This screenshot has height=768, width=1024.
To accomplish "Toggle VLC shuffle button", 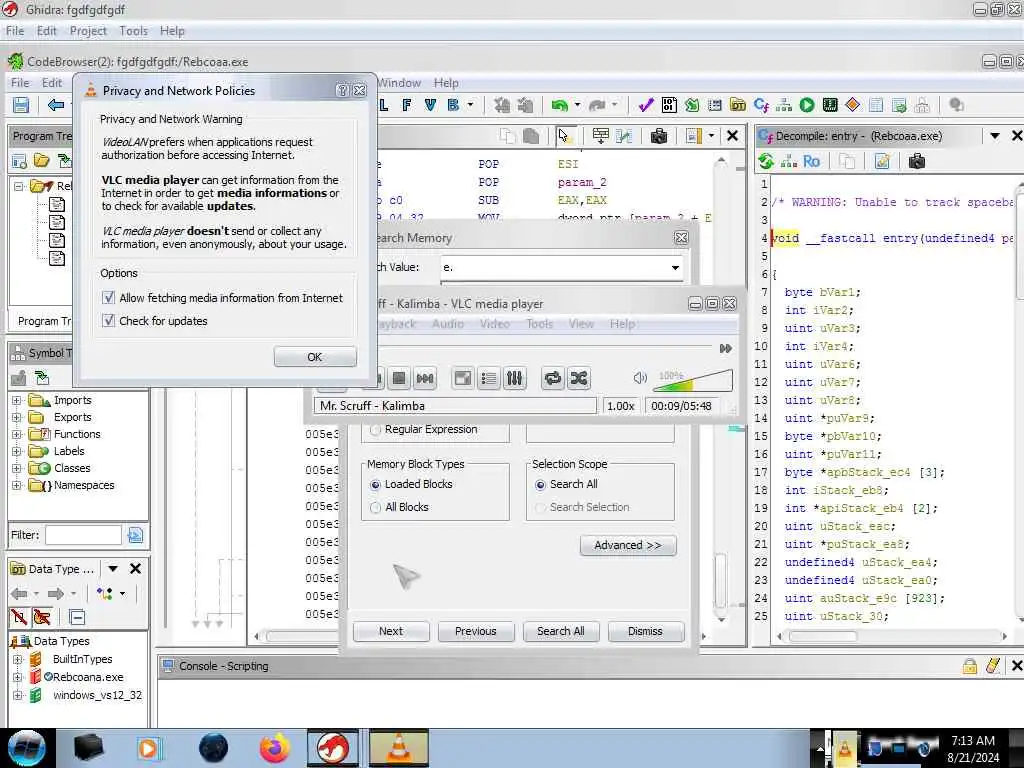I will (579, 378).
